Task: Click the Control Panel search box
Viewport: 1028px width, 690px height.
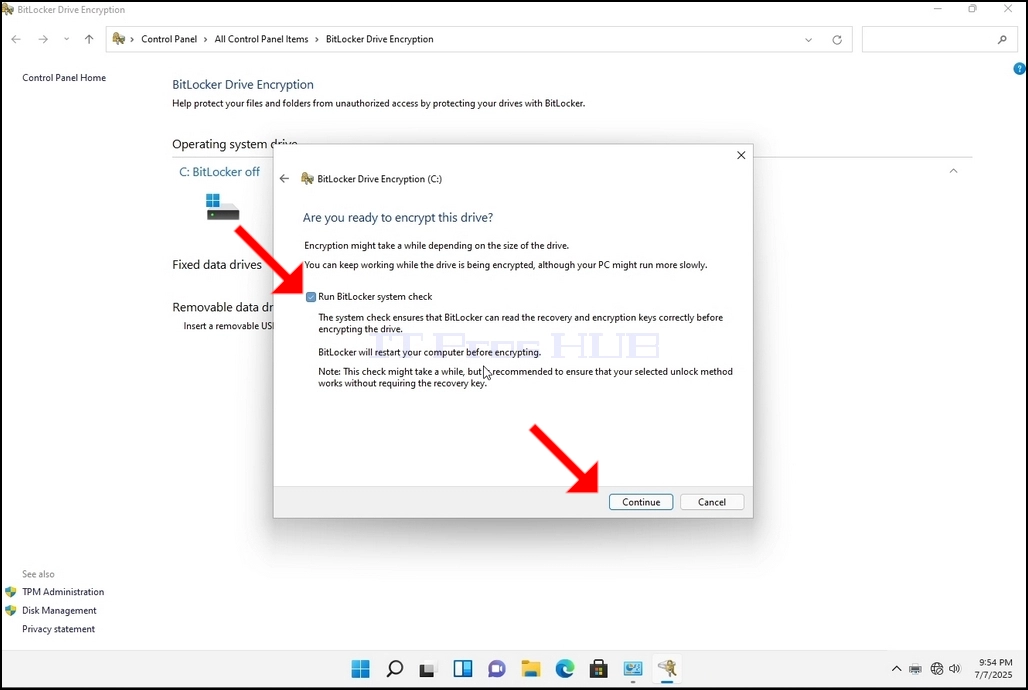Action: [938, 39]
